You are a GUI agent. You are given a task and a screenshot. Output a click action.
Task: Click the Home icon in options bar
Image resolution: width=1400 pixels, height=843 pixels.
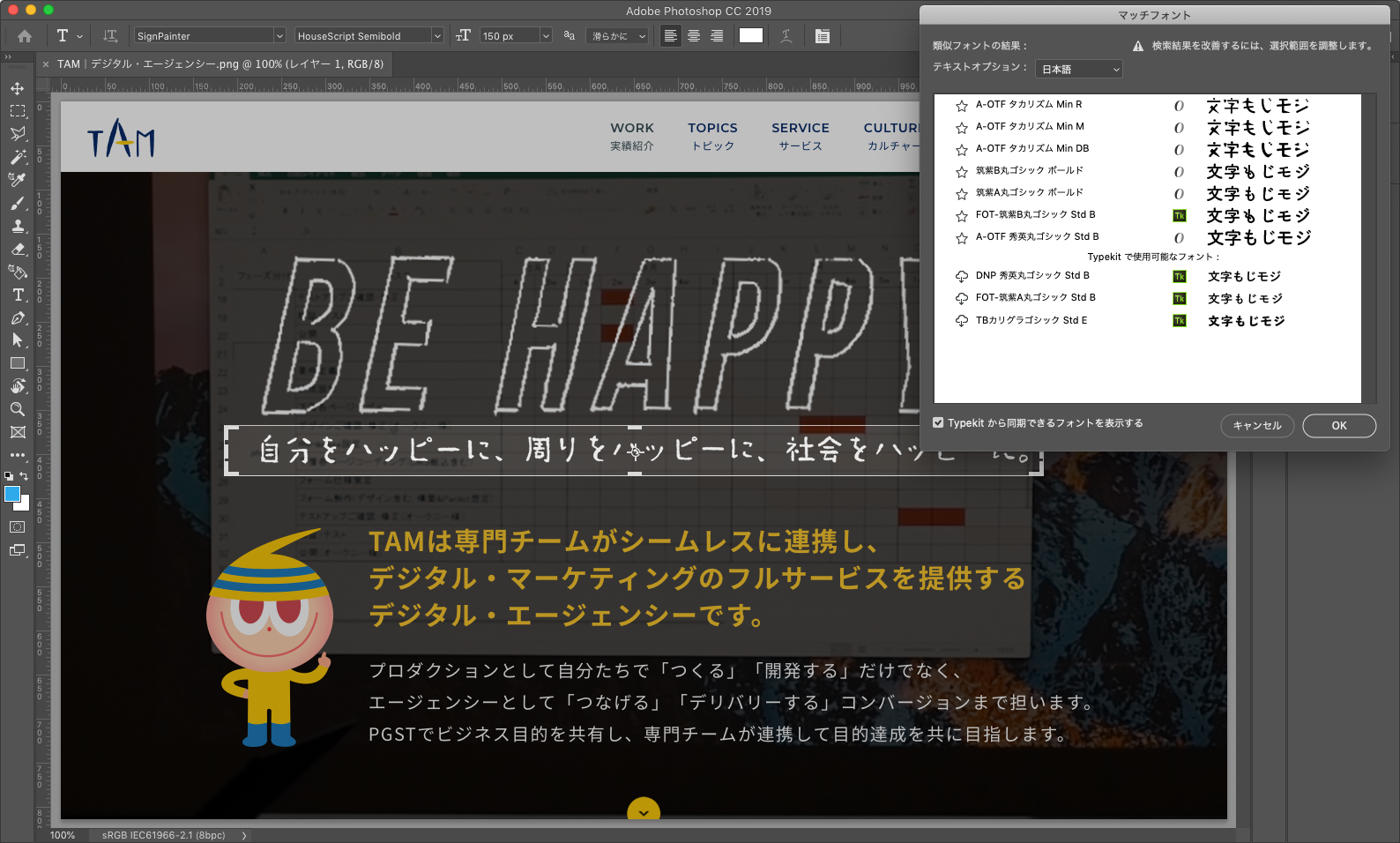(x=25, y=36)
